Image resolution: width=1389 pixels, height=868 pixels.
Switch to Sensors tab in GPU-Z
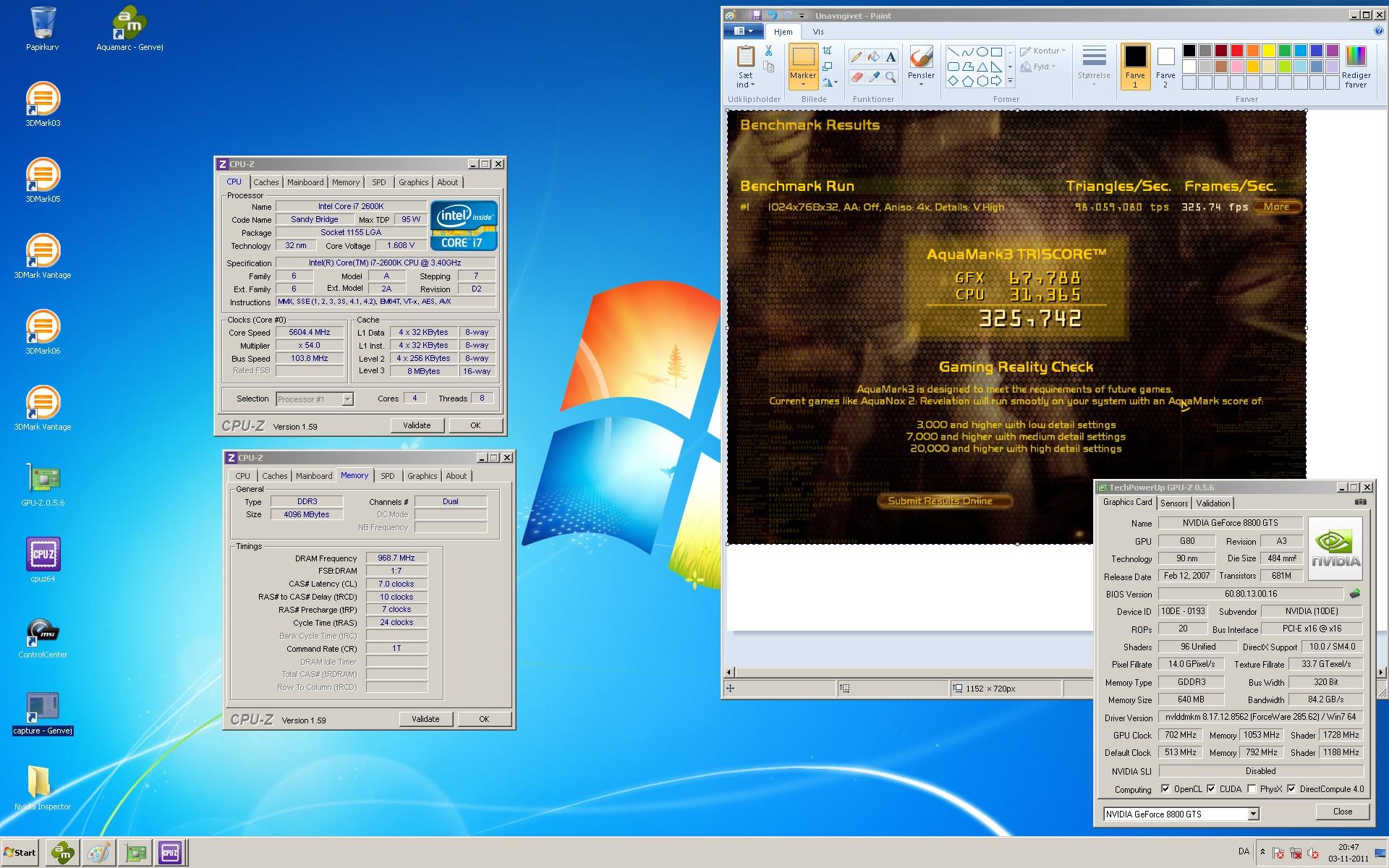tap(1174, 503)
